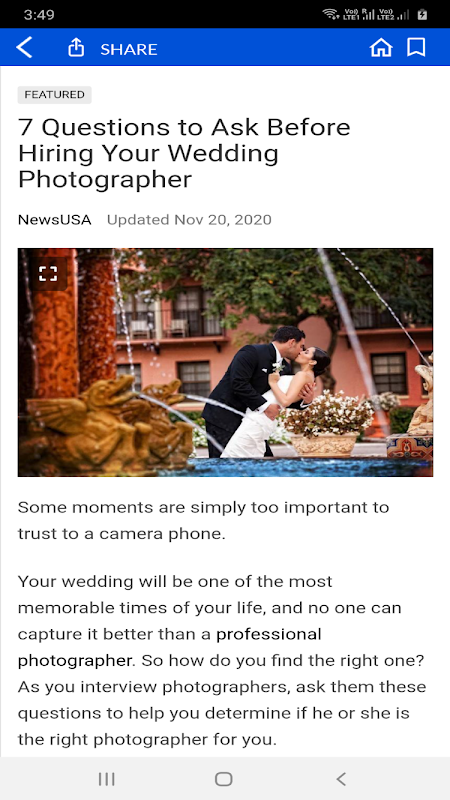Bookmark this article with the bookmark icon
Screen dimensions: 450x800
tap(416, 48)
